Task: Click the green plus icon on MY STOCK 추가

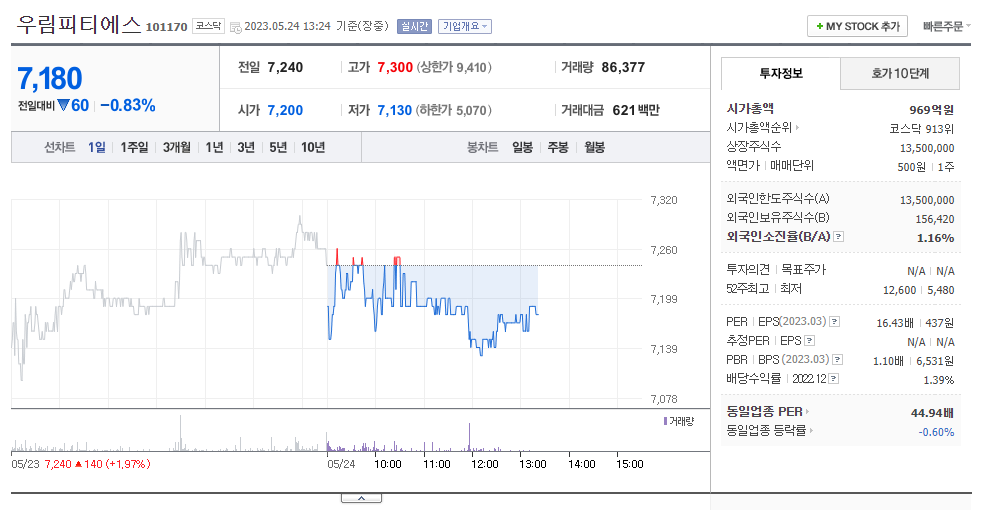Action: point(819,26)
